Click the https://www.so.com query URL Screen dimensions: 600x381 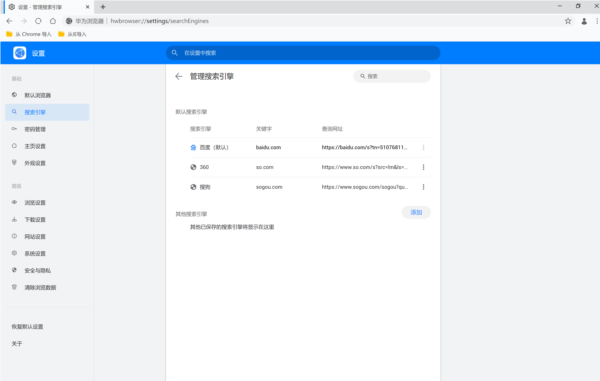(x=364, y=167)
